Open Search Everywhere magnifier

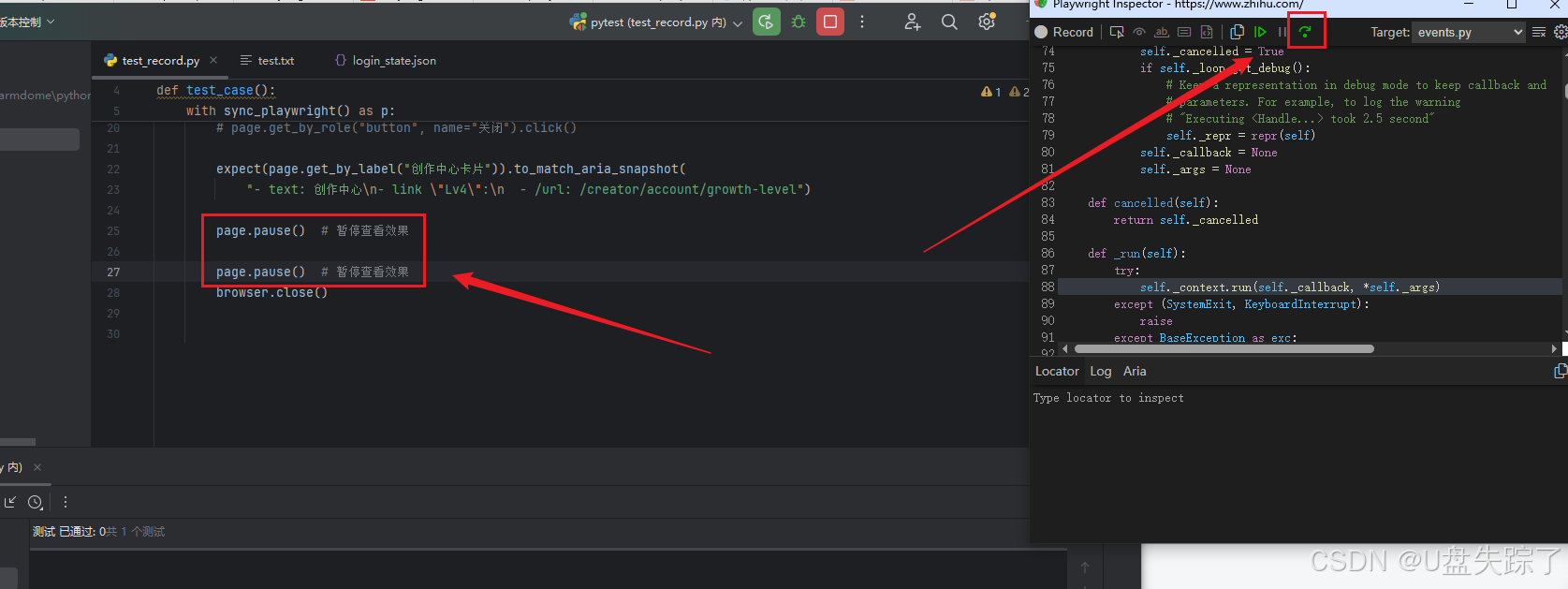(x=949, y=22)
